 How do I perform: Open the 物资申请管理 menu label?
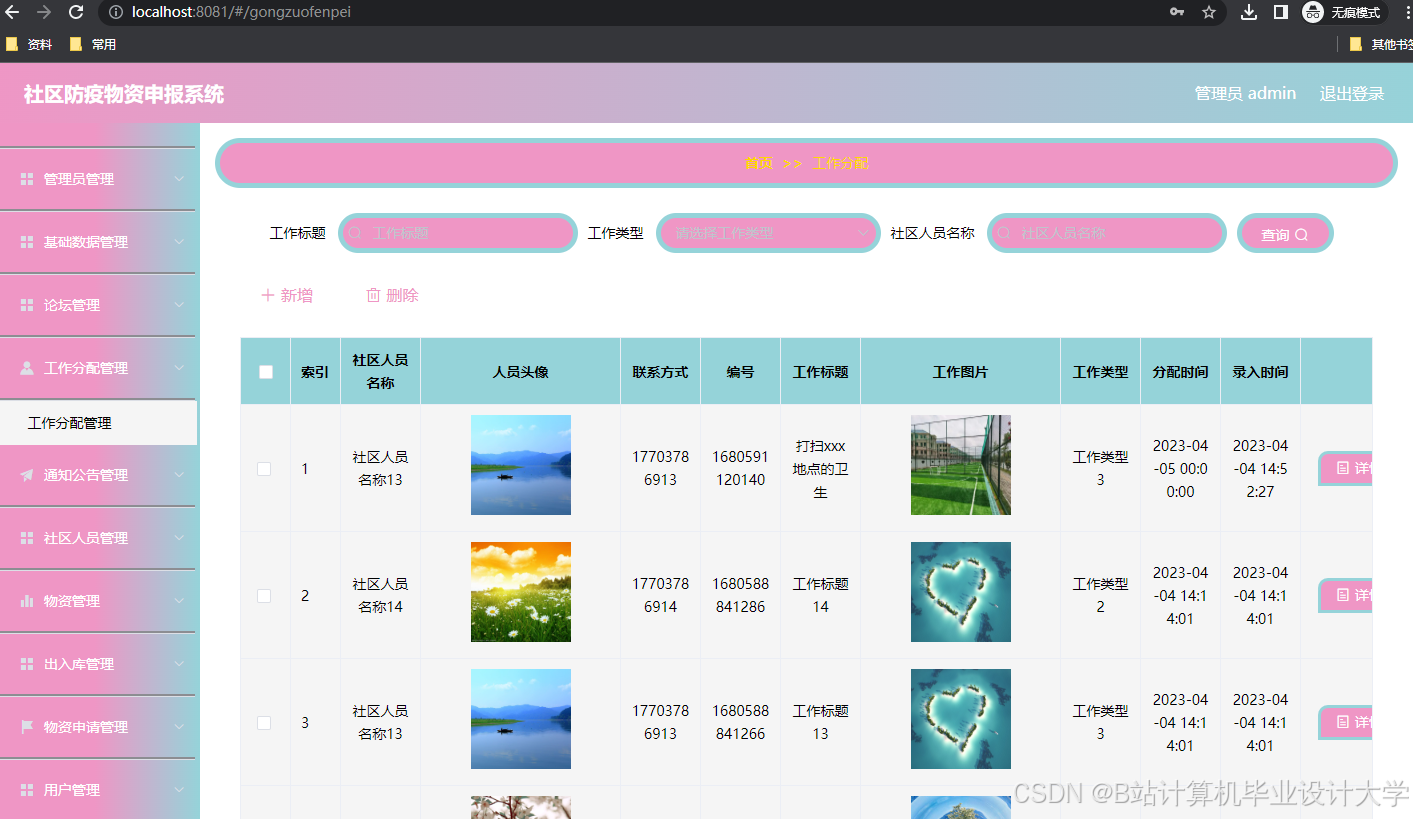click(x=86, y=727)
